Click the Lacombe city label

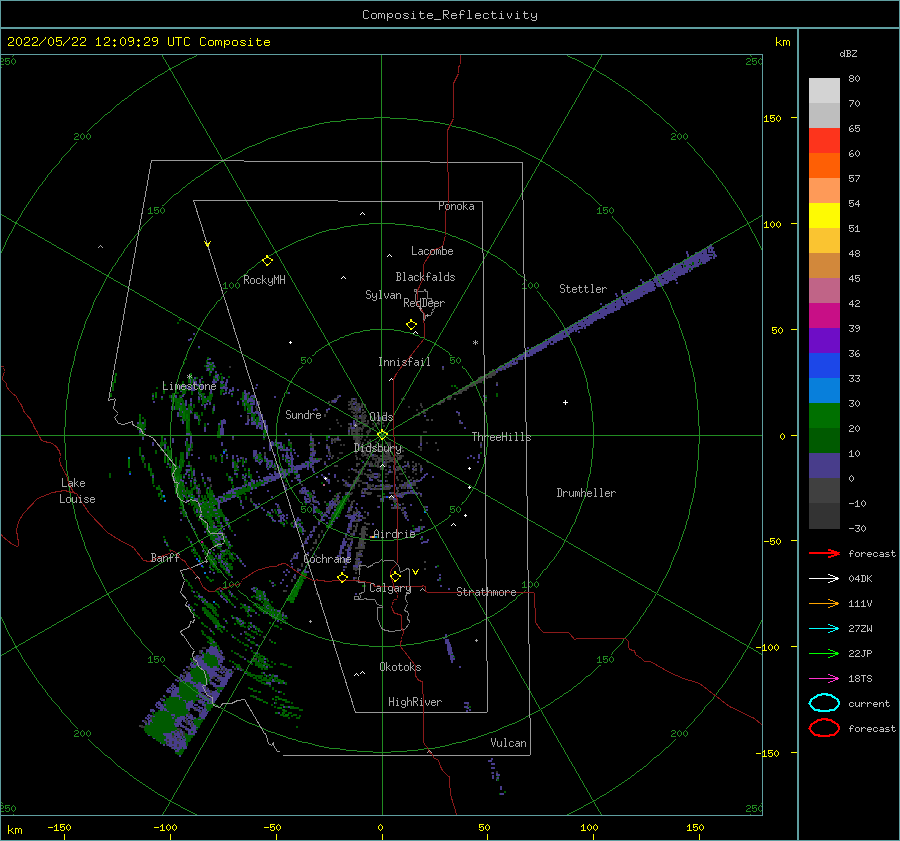432,251
